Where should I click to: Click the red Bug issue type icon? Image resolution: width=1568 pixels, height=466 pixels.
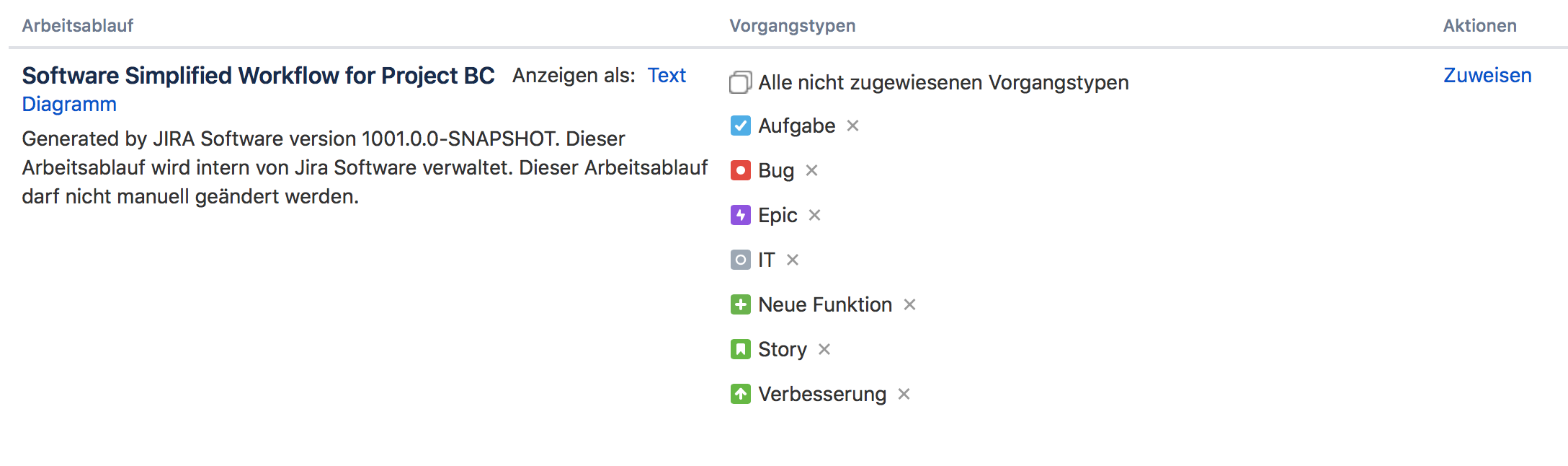740,170
